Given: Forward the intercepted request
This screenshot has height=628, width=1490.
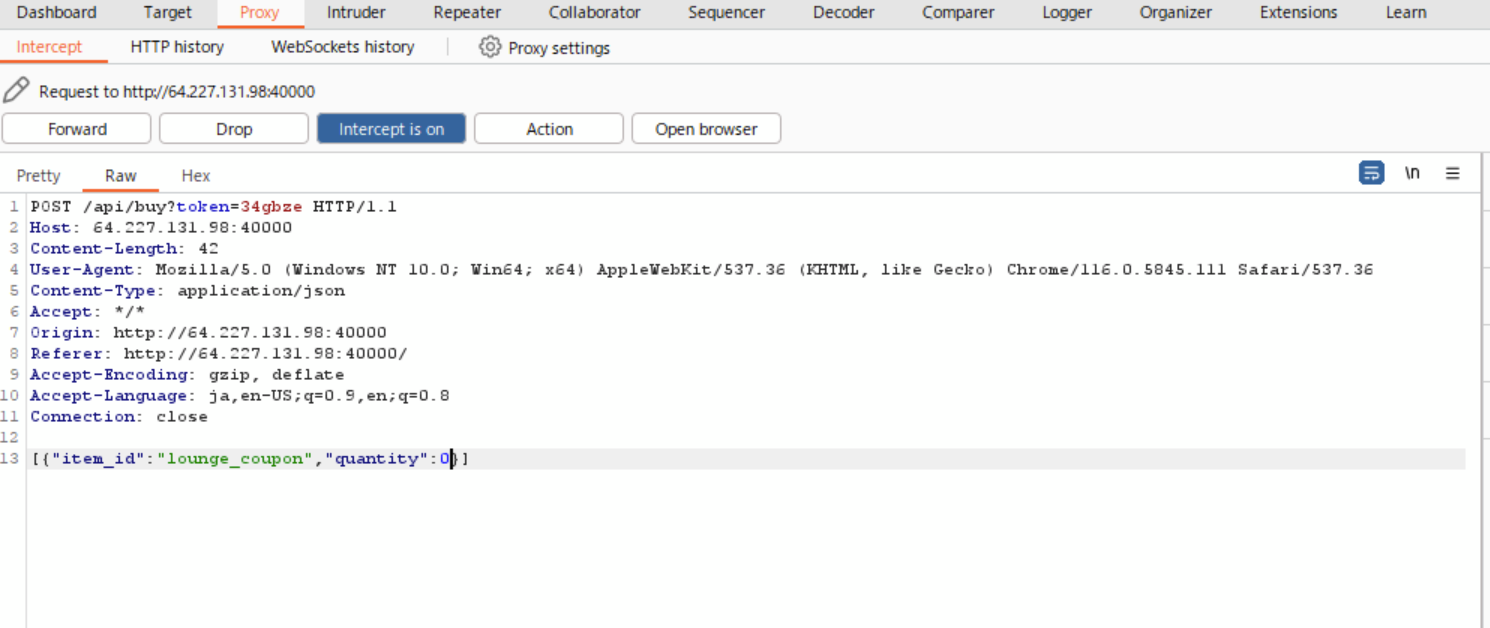Looking at the screenshot, I should pos(77,129).
